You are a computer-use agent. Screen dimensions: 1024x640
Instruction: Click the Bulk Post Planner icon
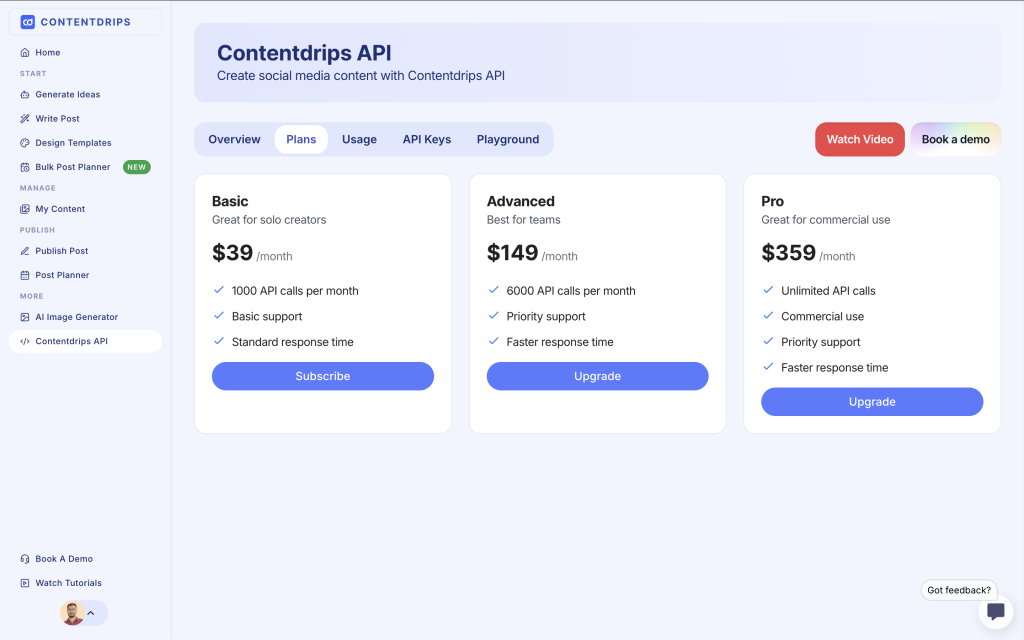coord(25,167)
